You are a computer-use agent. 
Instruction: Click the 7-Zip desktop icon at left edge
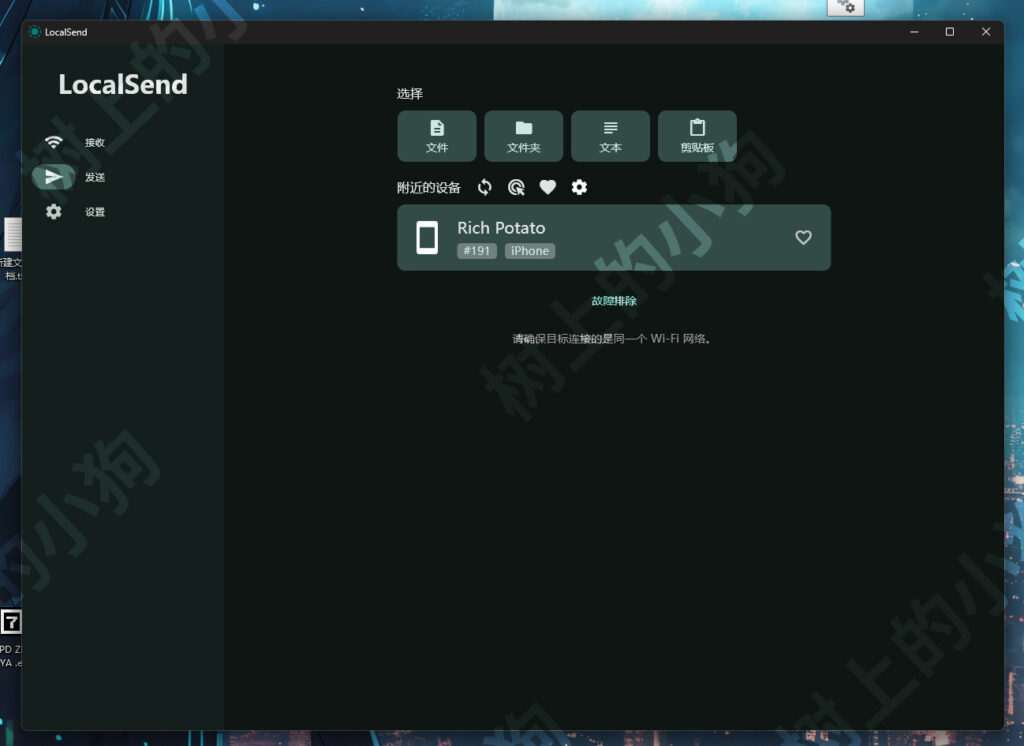point(11,622)
